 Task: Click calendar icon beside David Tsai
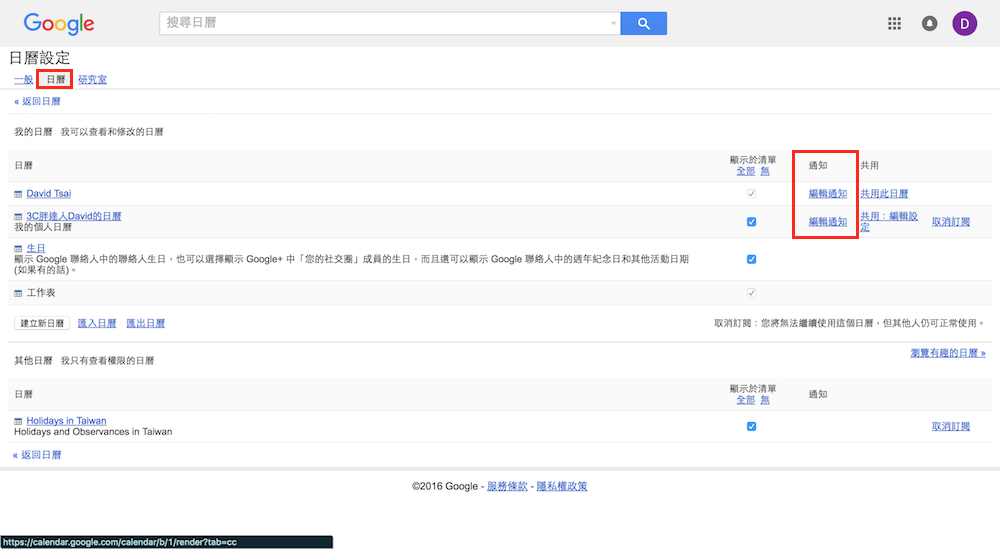[x=18, y=194]
